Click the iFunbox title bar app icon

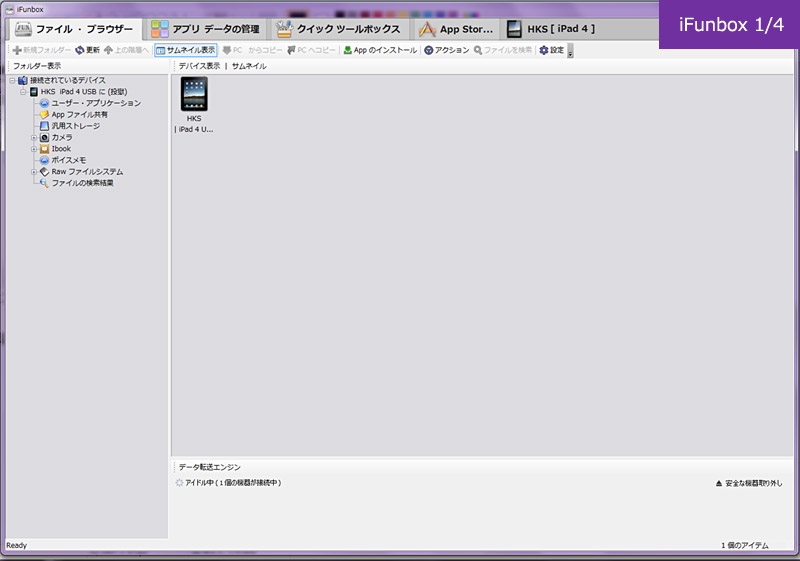point(10,9)
